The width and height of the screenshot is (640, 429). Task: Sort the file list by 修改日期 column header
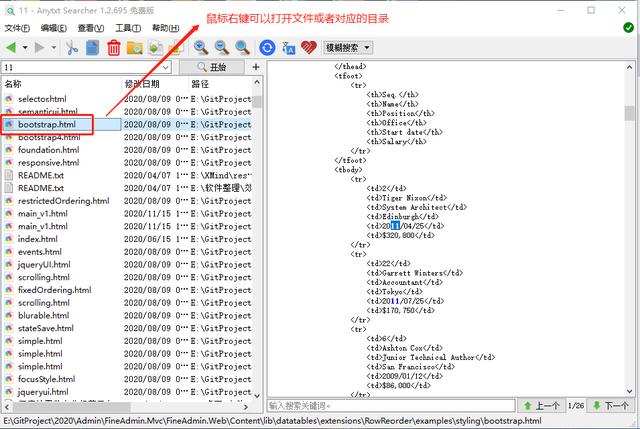tap(155, 84)
